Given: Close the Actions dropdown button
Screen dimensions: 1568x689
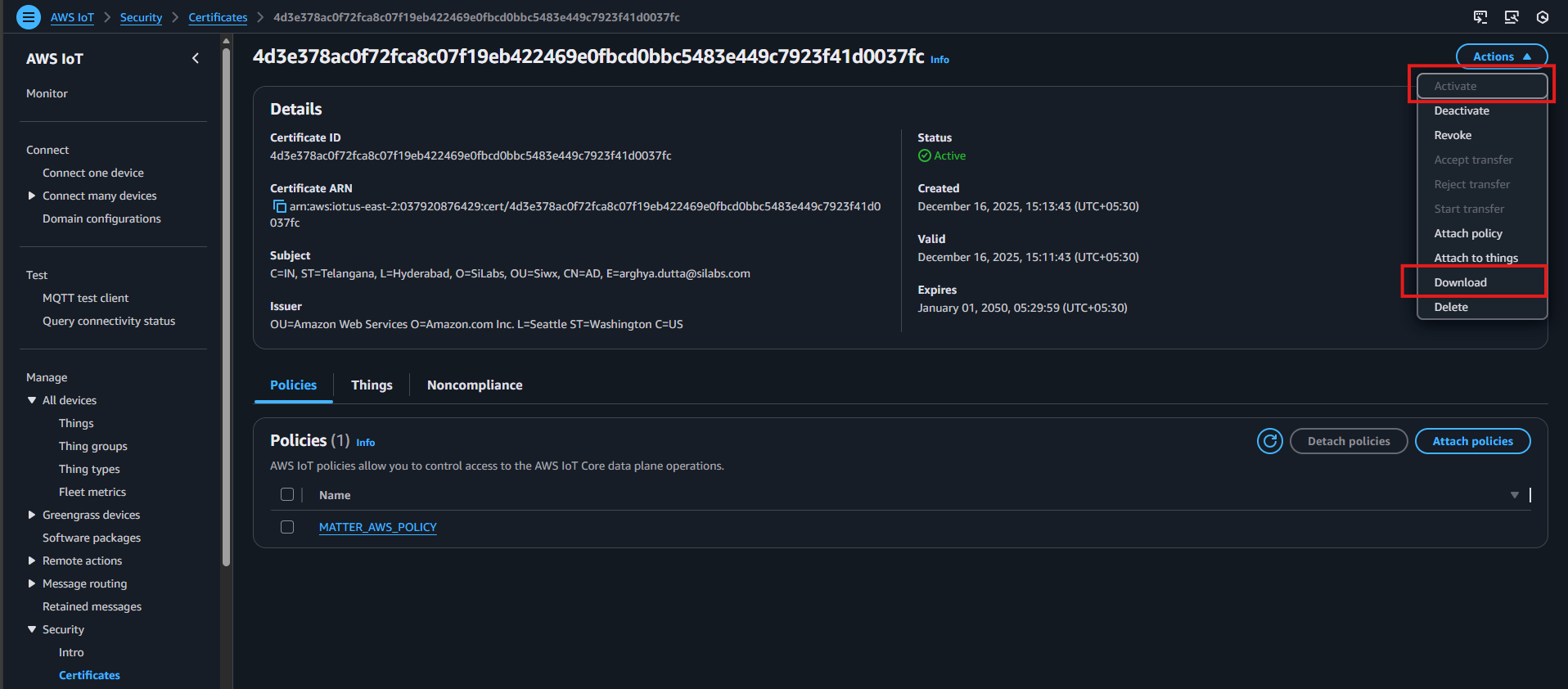Looking at the screenshot, I should (1502, 56).
